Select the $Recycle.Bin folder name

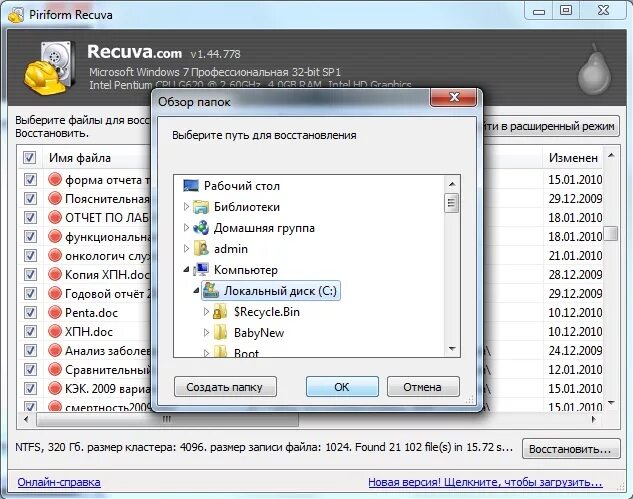pos(267,312)
